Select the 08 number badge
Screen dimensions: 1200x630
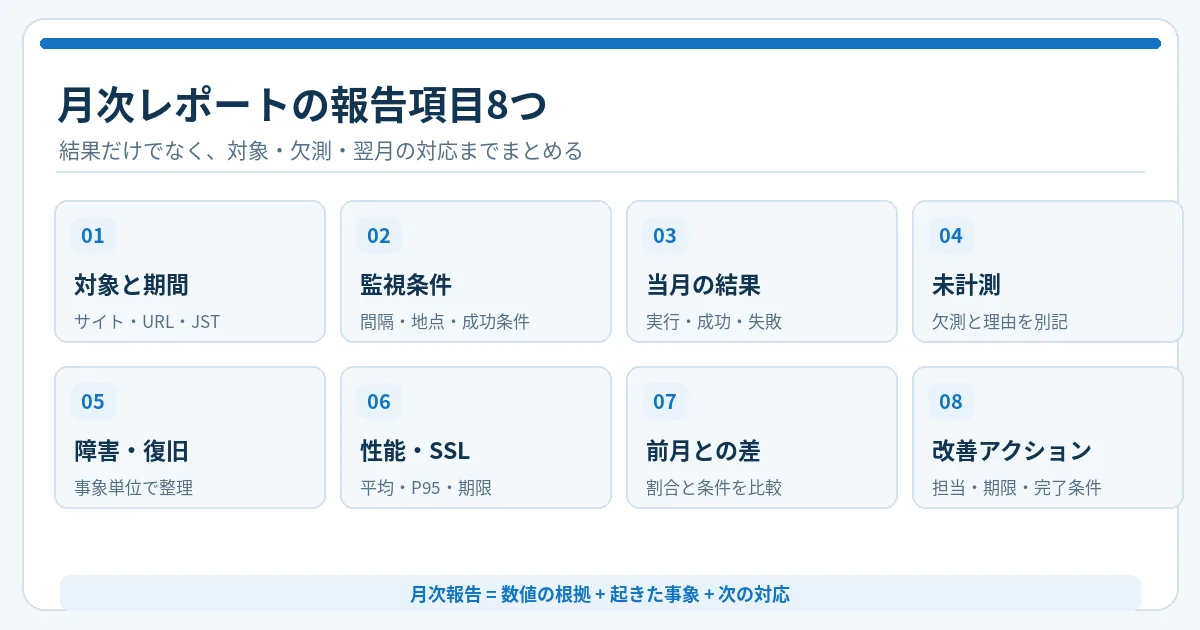click(951, 402)
